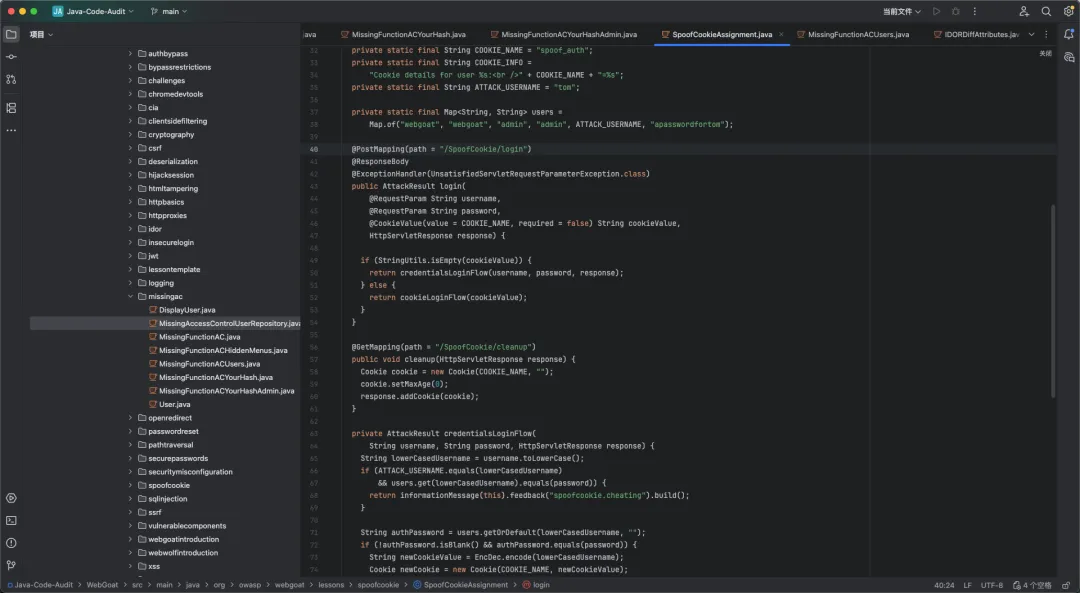Viewport: 1080px width, 593px height.
Task: Open the main branch dropdown
Action: click(169, 11)
